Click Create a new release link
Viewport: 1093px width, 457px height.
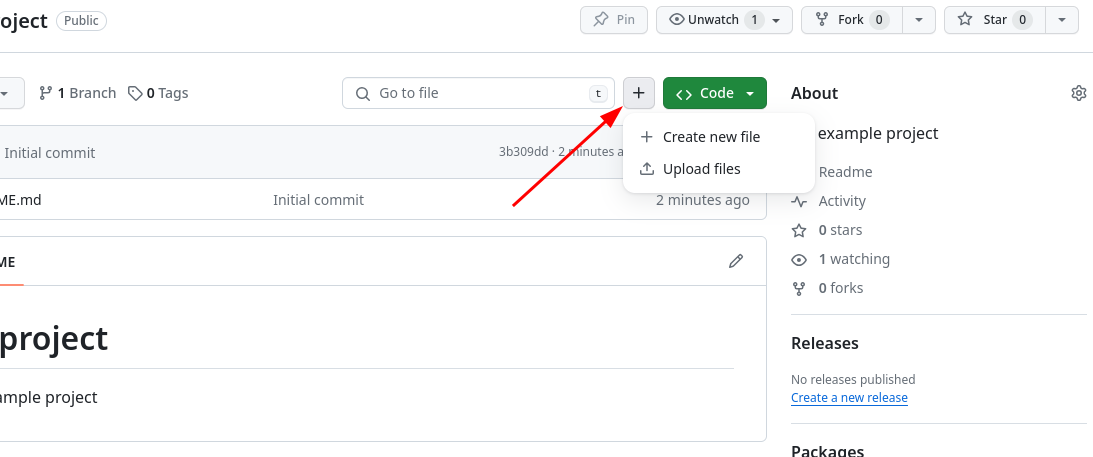849,397
